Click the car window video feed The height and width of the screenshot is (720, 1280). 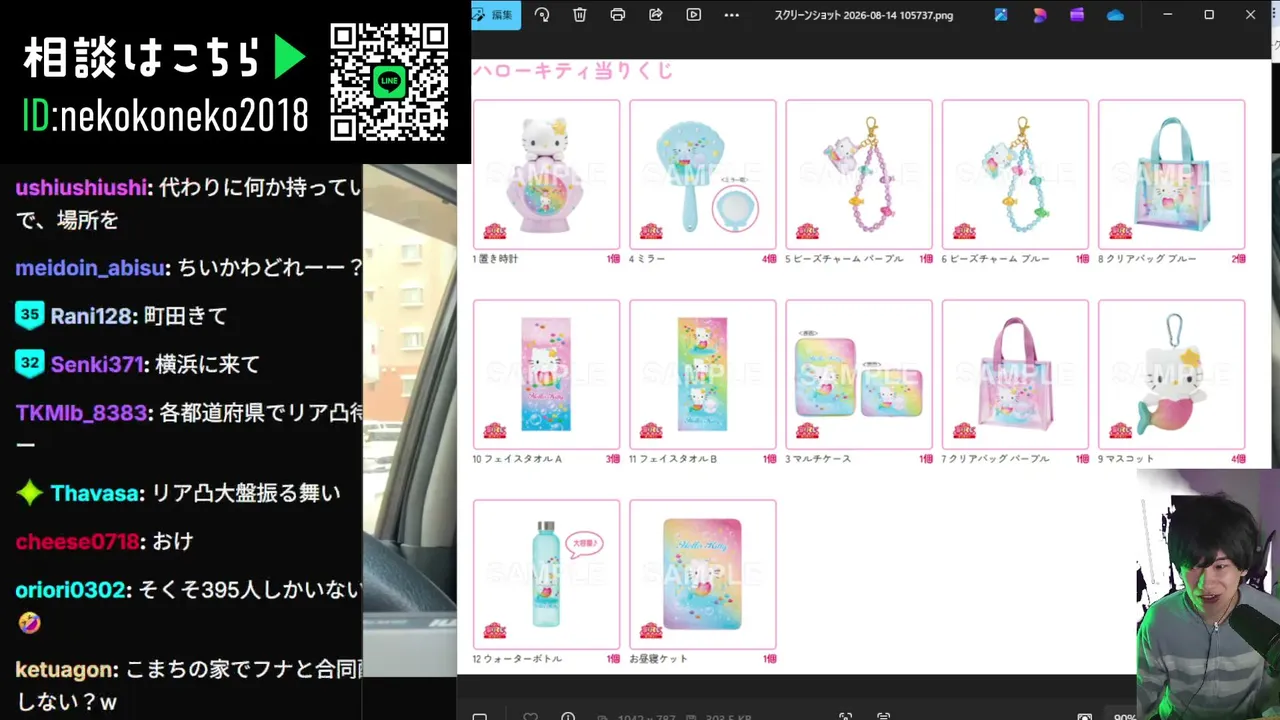[409, 420]
